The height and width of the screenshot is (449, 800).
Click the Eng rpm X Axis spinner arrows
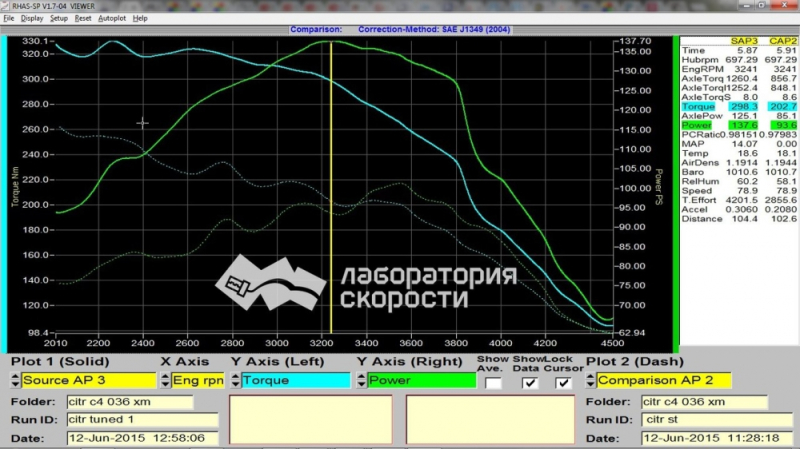coord(165,380)
